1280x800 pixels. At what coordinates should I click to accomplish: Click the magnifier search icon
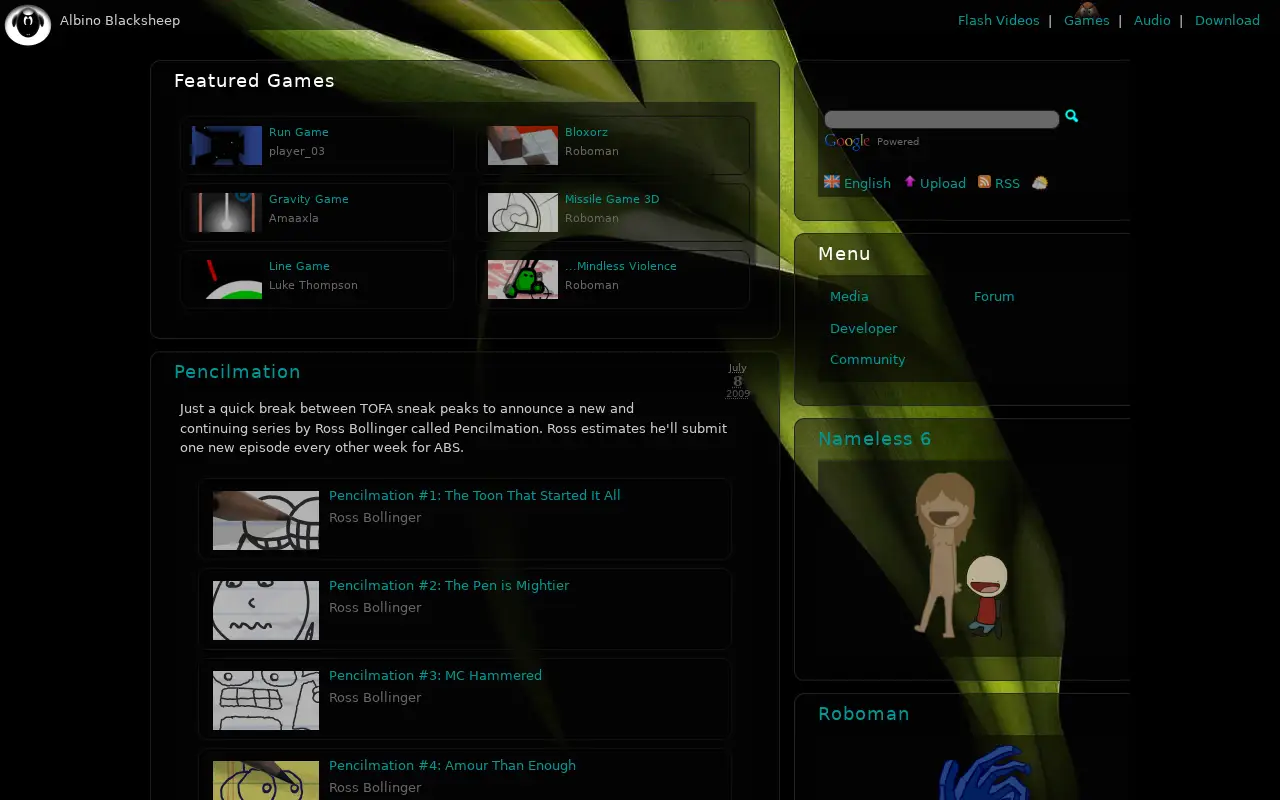(x=1071, y=117)
